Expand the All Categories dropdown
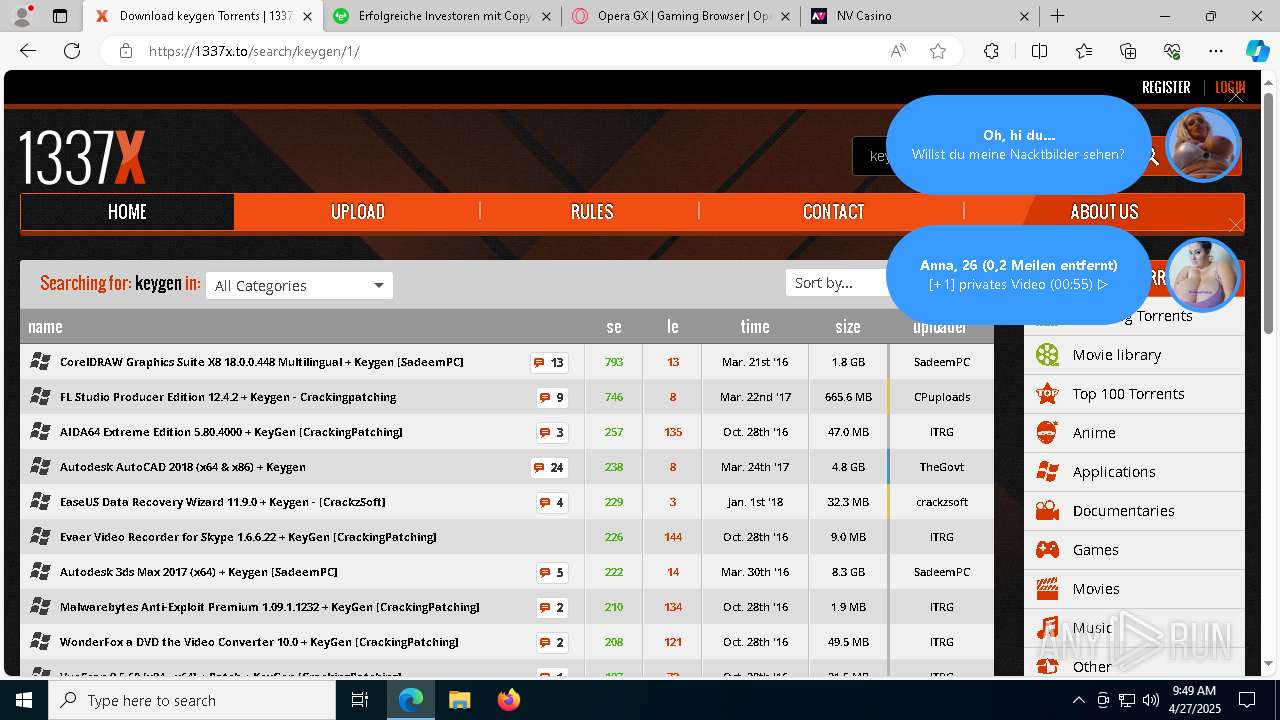This screenshot has height=720, width=1280. pyautogui.click(x=299, y=285)
